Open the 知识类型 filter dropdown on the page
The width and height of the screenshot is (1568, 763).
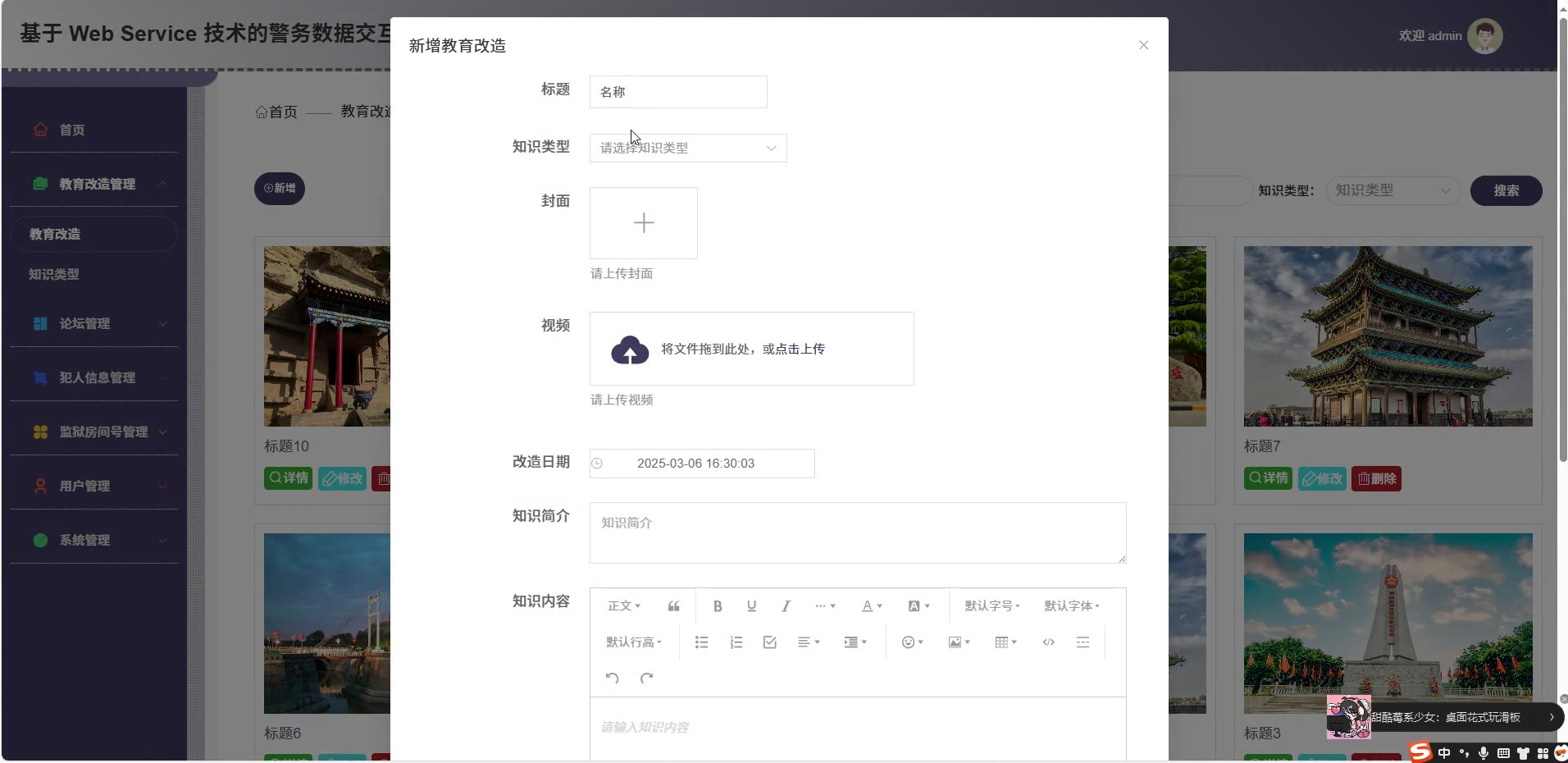point(1393,190)
